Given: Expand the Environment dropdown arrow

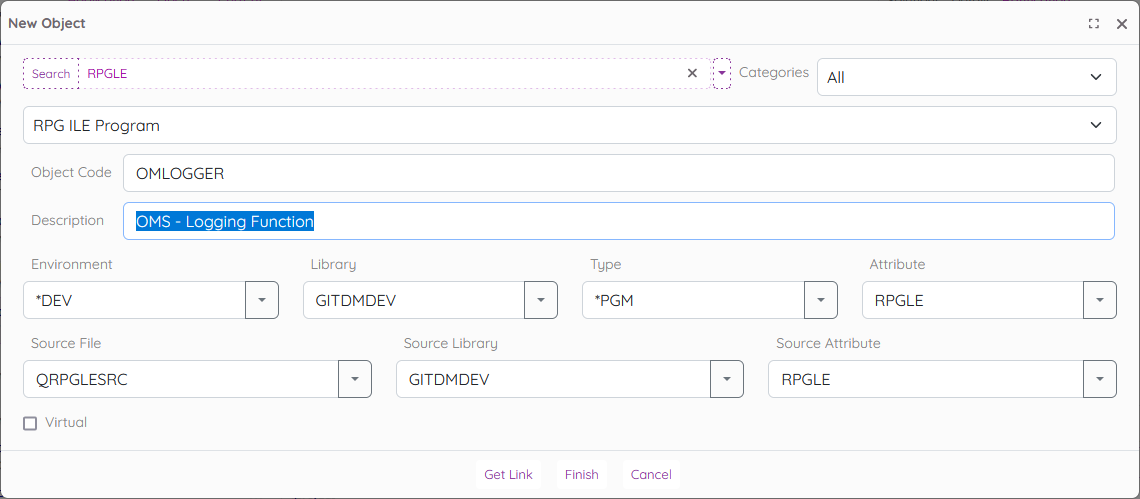Looking at the screenshot, I should coord(262,300).
